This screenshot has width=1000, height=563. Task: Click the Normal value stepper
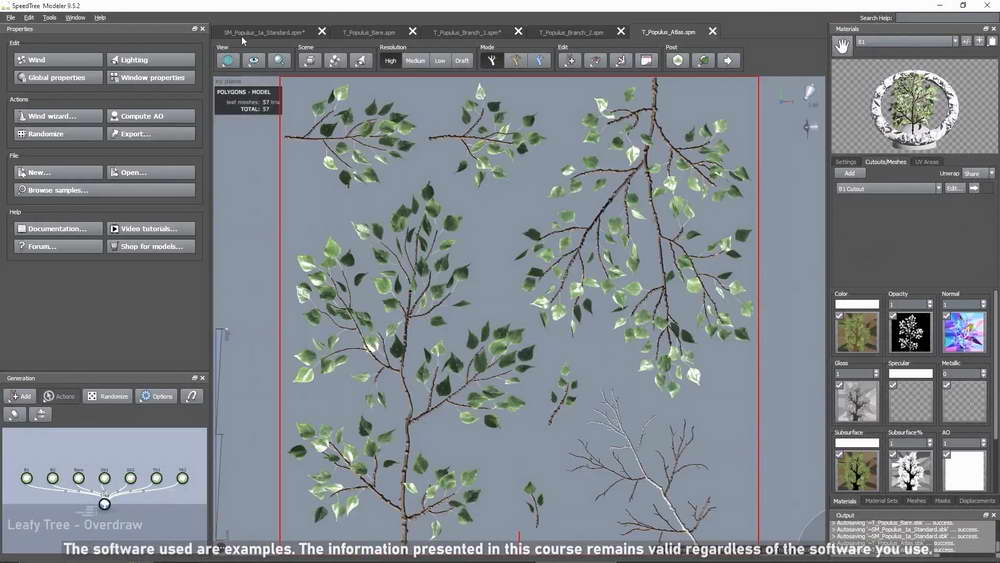pos(983,304)
